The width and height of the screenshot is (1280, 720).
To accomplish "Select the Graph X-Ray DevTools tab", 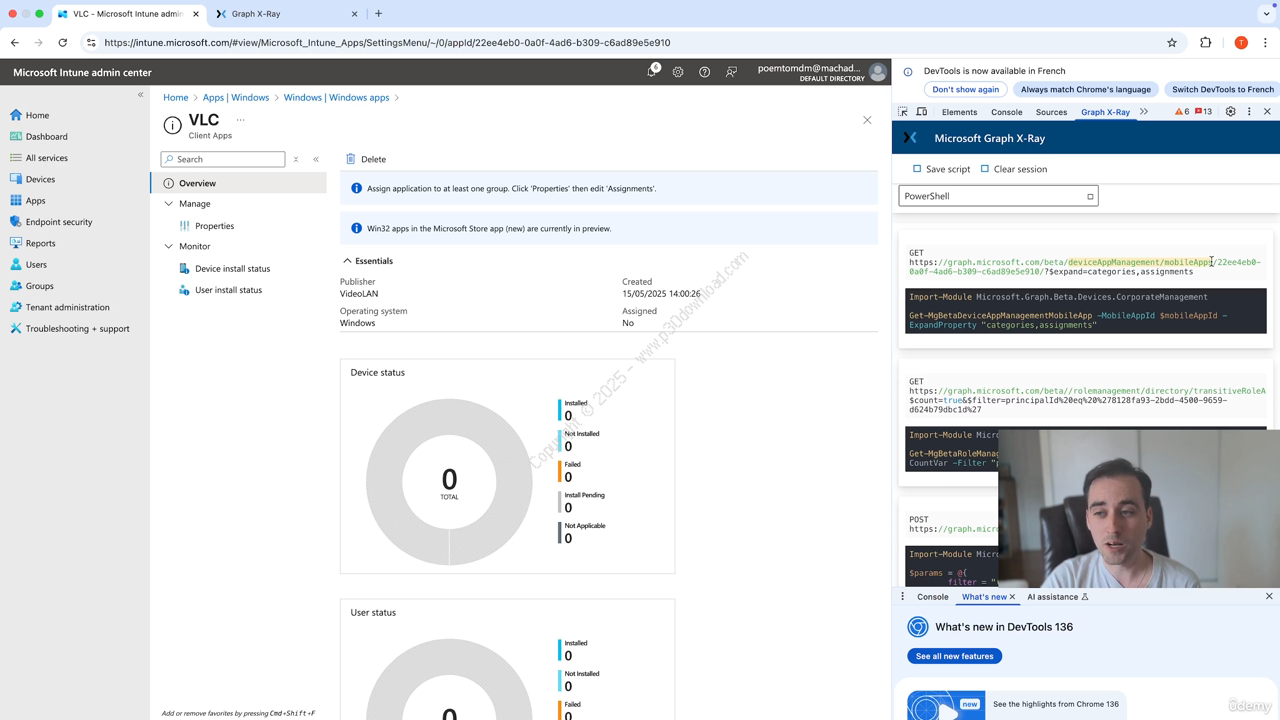I will (1105, 112).
